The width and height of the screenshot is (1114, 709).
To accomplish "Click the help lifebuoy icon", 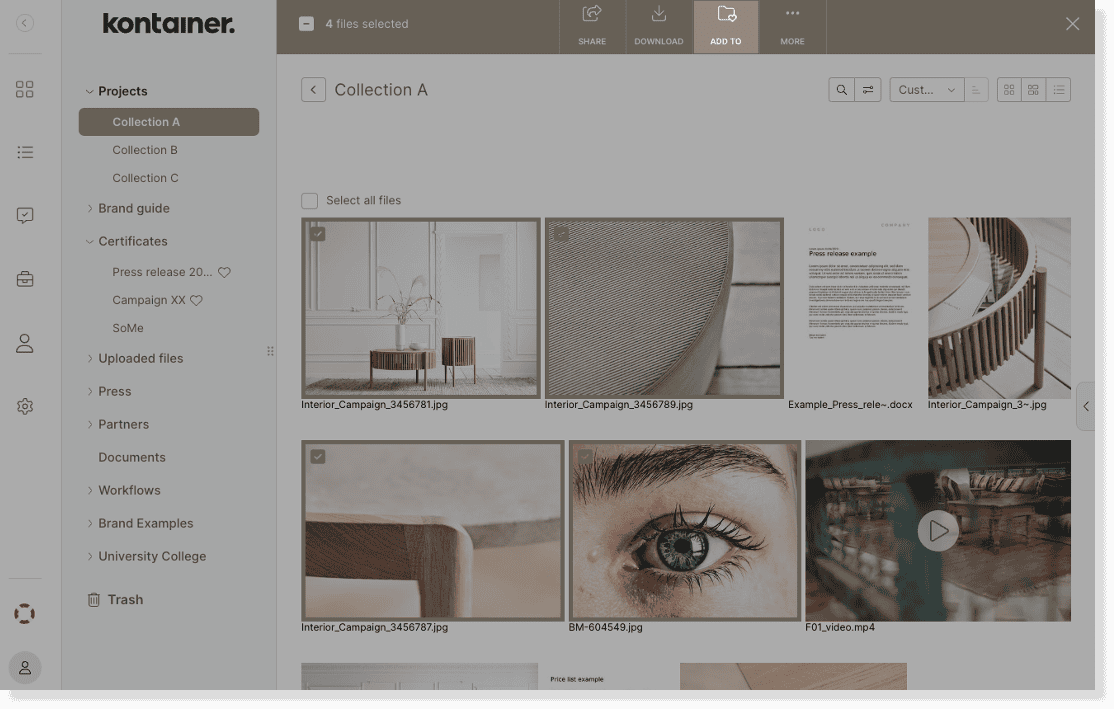I will (25, 613).
